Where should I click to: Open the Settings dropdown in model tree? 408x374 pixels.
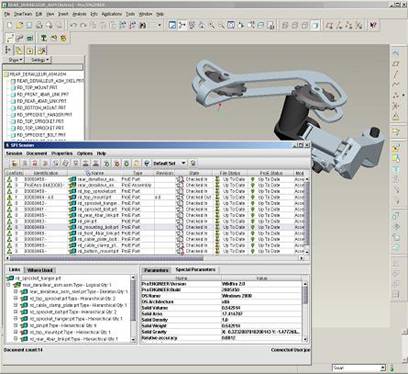click(40, 60)
